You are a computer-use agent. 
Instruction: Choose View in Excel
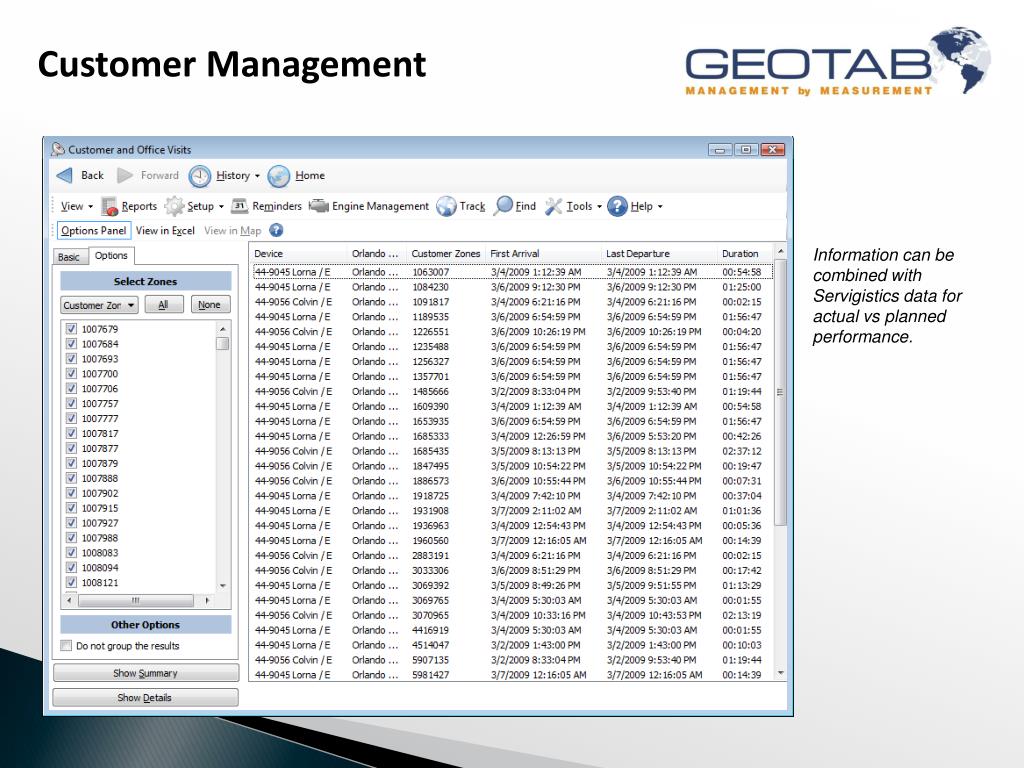165,231
